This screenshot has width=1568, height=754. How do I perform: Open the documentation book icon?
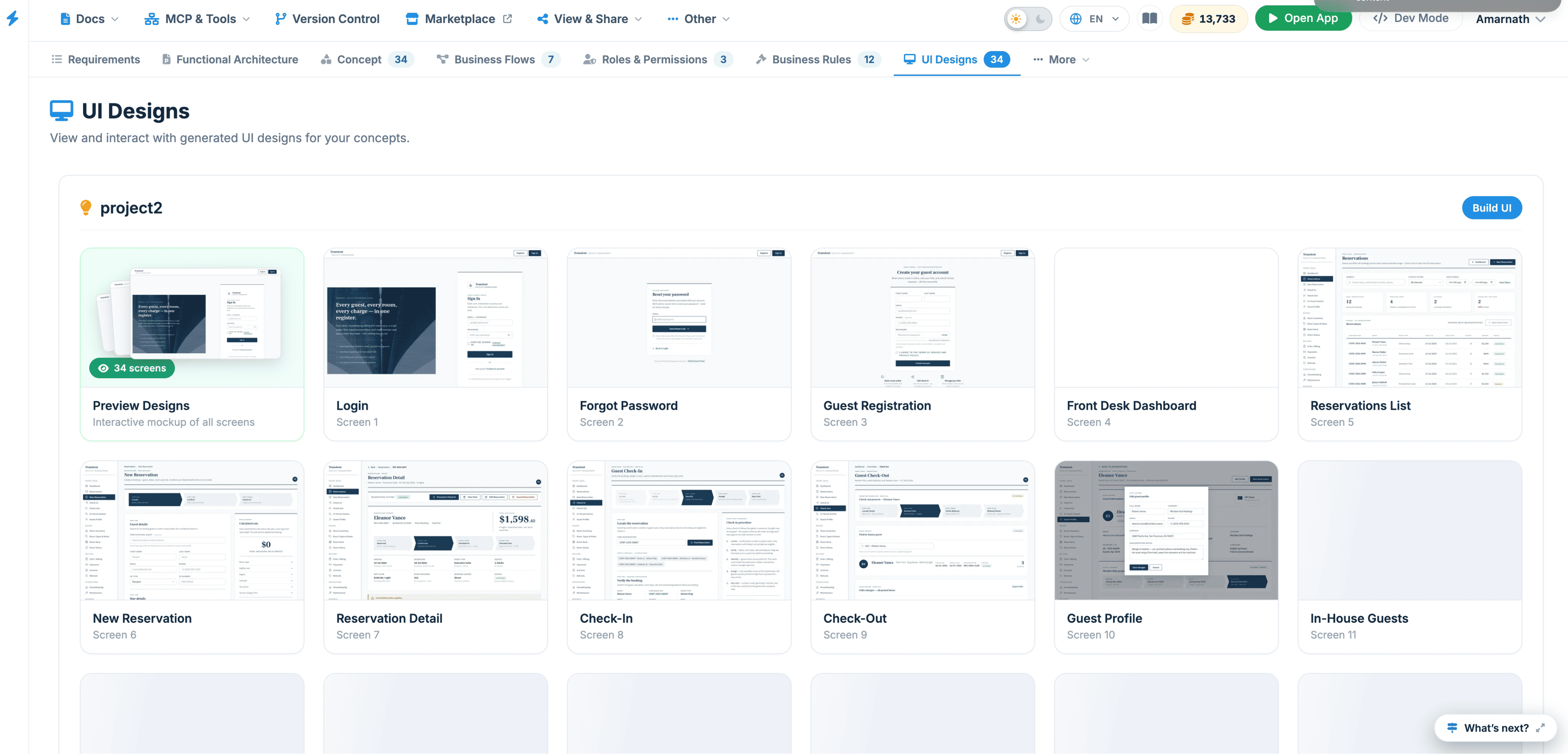(x=1149, y=19)
